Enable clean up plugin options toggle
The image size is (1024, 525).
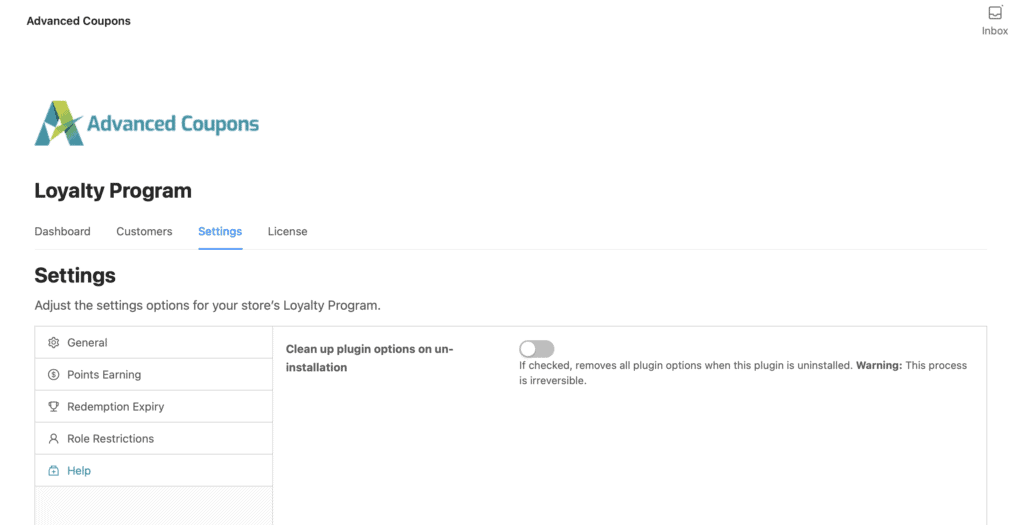(x=536, y=349)
